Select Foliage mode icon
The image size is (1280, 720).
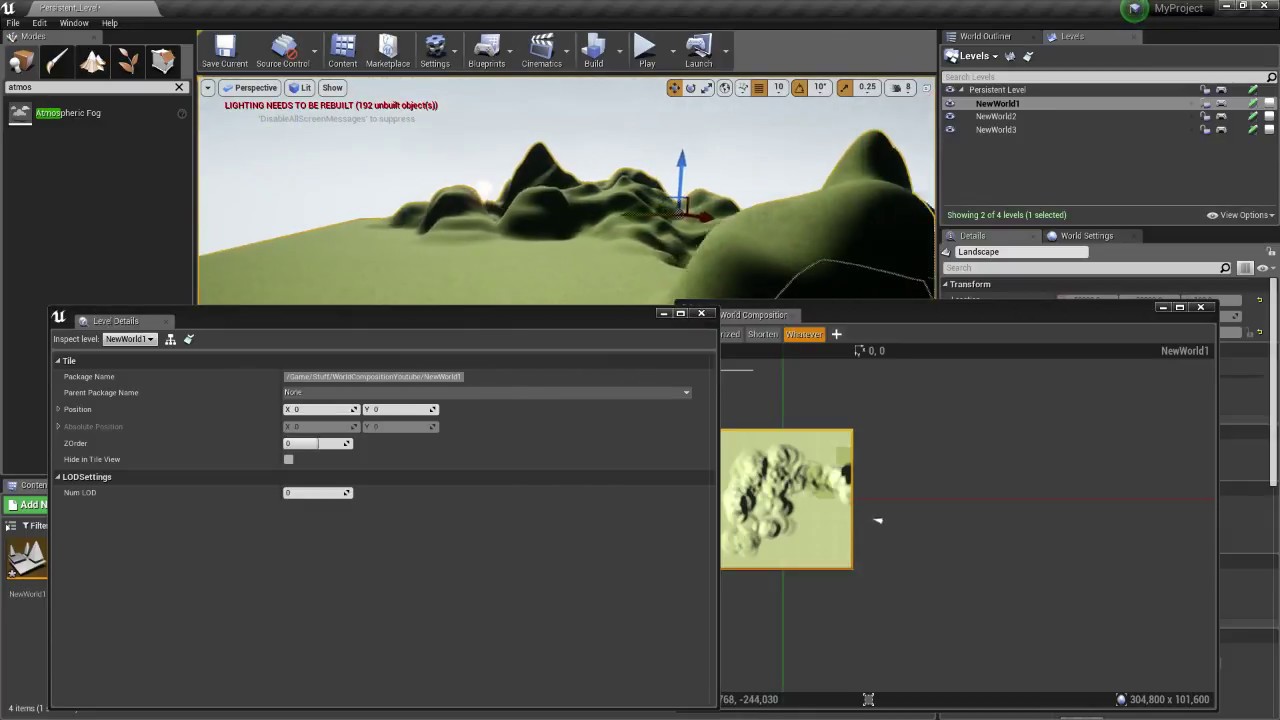[127, 63]
